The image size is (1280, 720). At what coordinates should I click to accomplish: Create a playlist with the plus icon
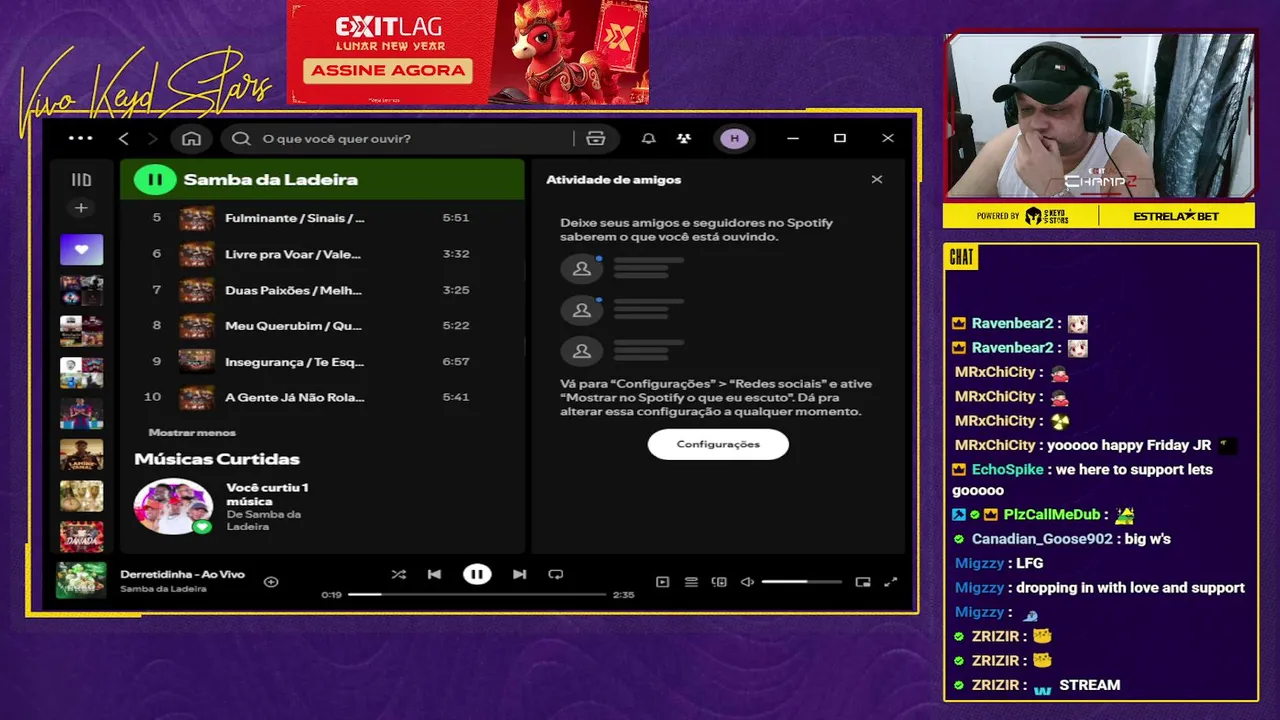(81, 208)
